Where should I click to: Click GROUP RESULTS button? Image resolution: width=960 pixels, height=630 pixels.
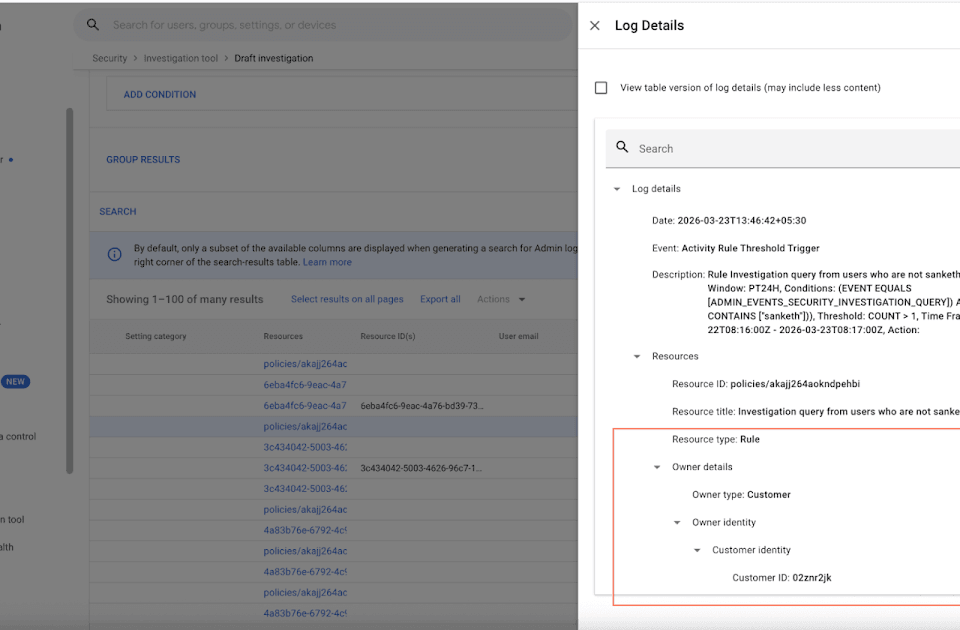143,160
